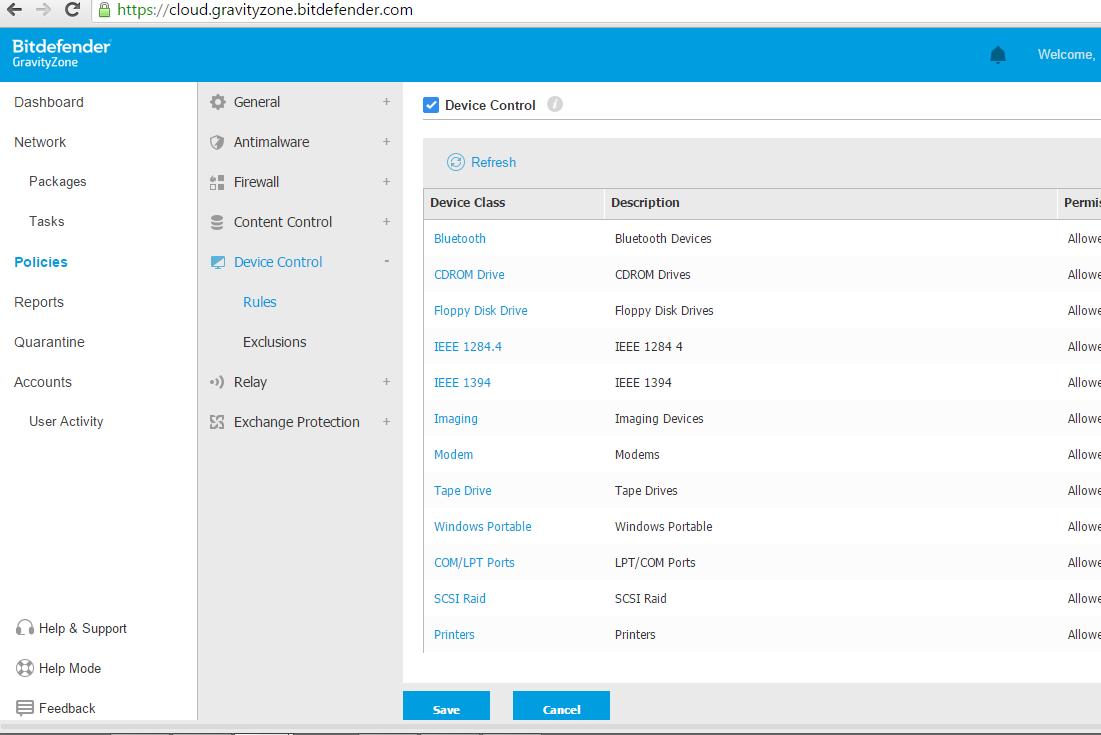The image size is (1101, 735).
Task: Click the 'Imaging Devices' description cell
Action: click(x=659, y=419)
